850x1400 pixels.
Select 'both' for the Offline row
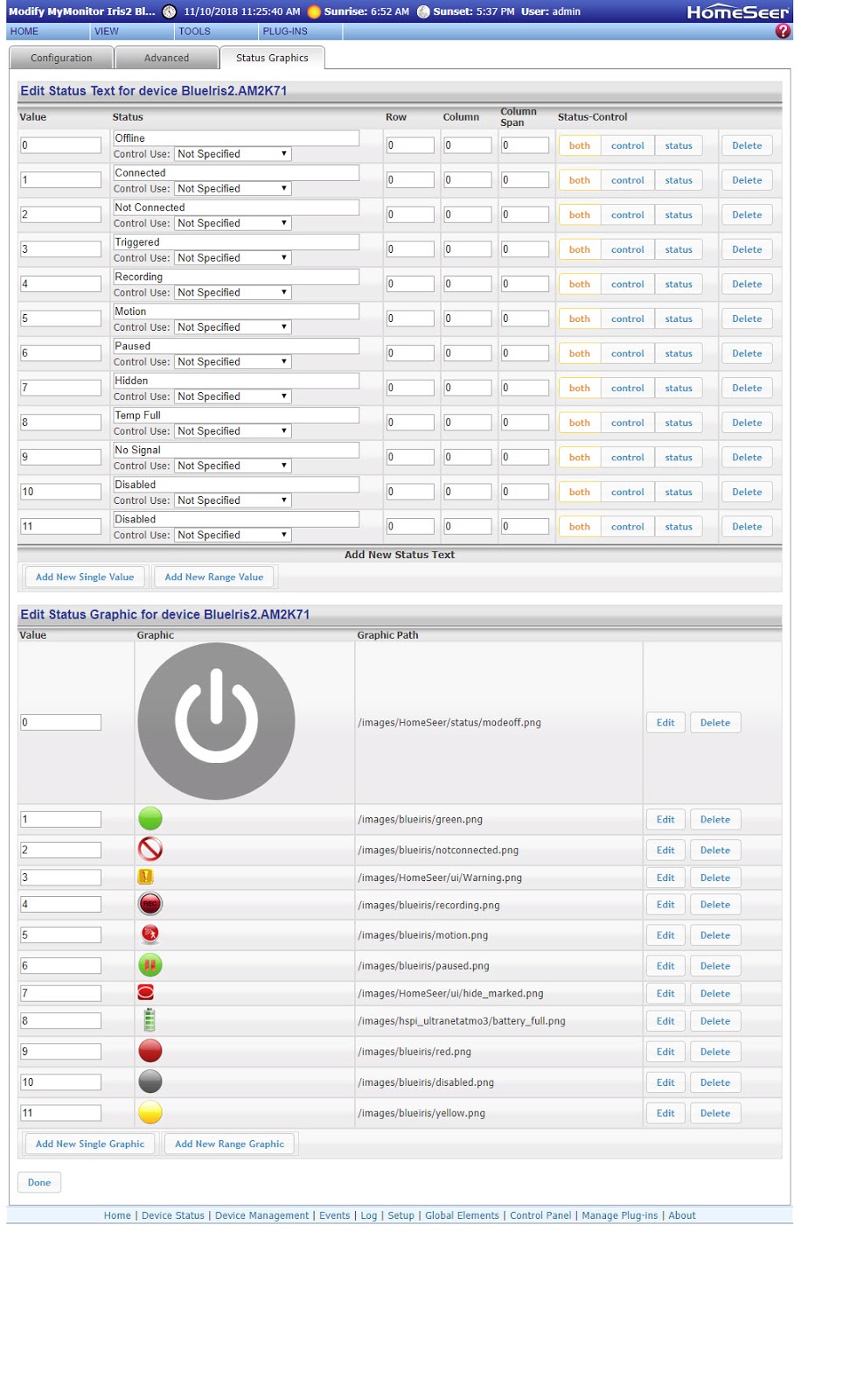[580, 145]
